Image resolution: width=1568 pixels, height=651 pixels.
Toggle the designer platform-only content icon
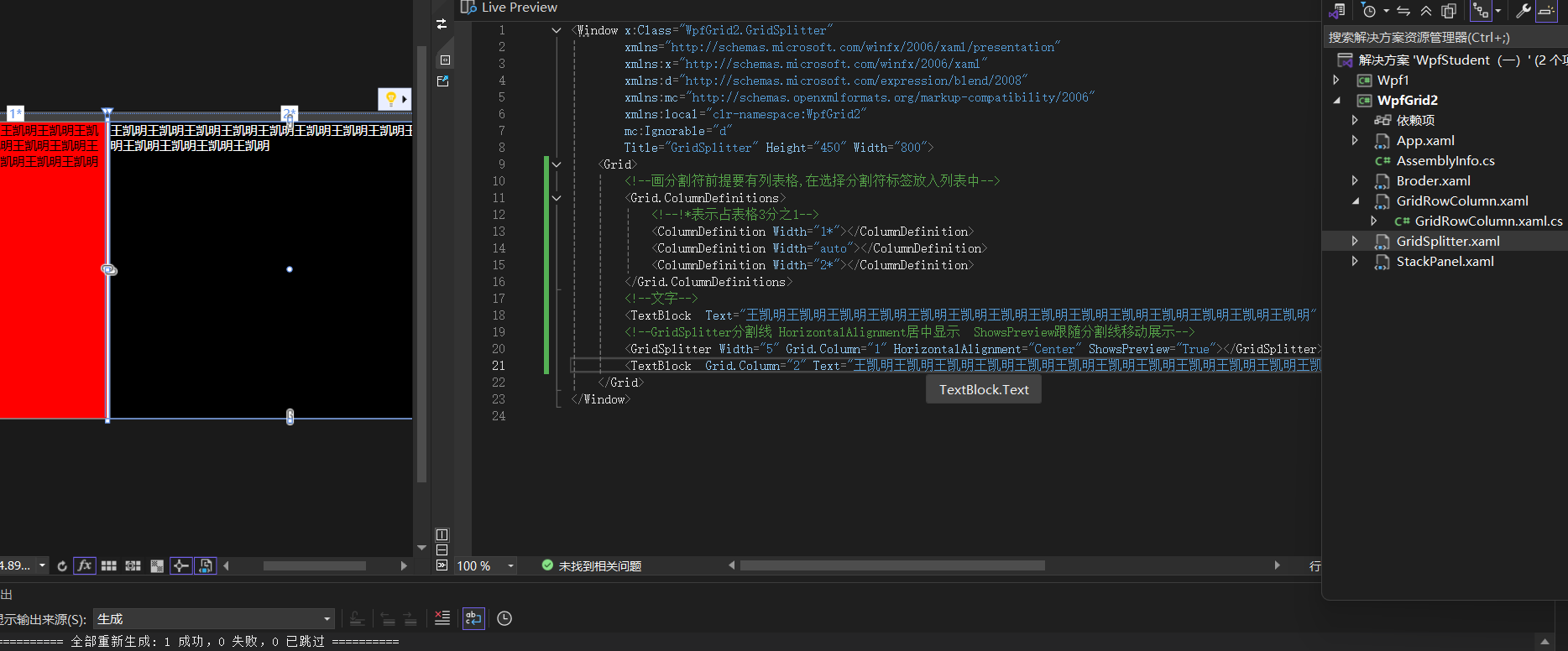[206, 566]
